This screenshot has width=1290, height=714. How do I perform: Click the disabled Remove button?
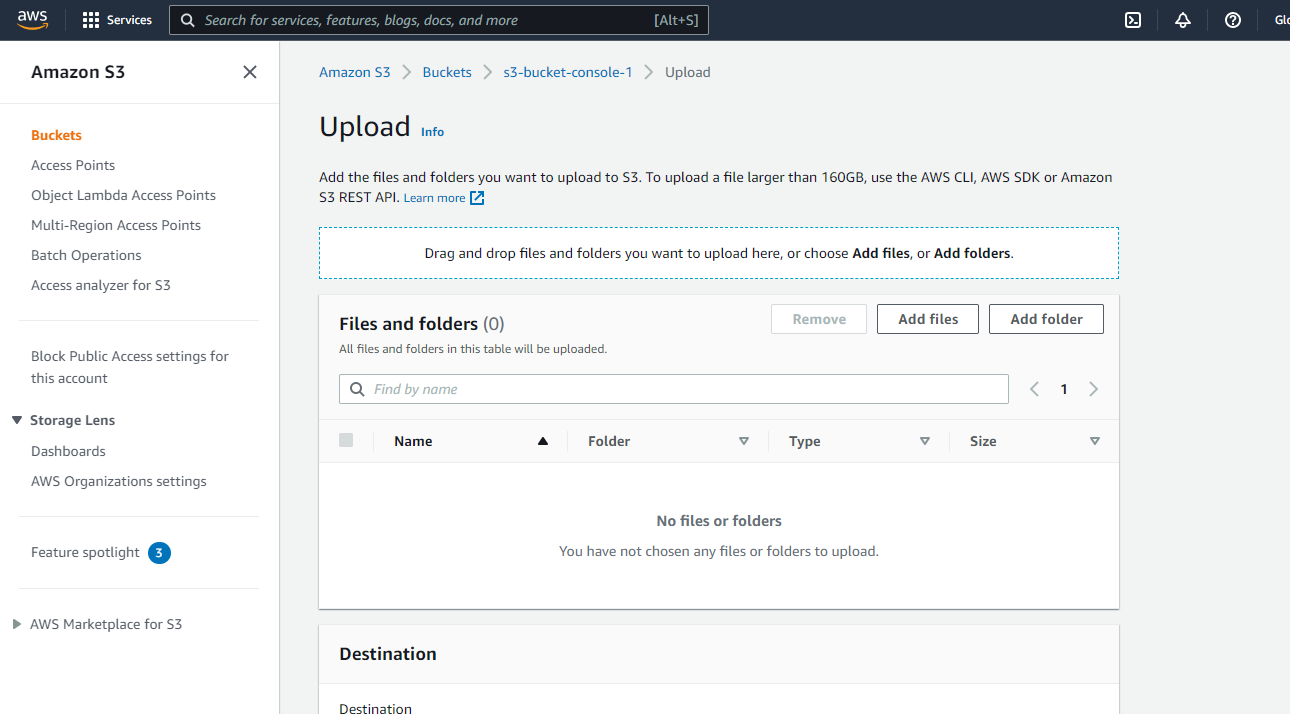coord(819,319)
